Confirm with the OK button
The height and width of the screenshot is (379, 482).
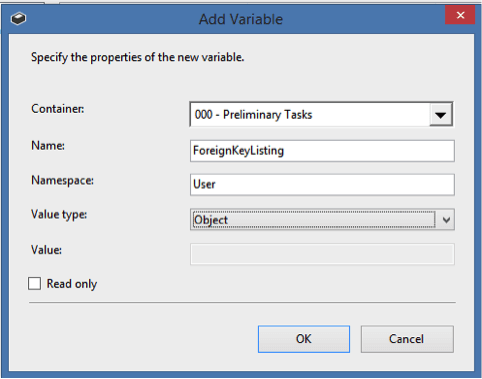(x=304, y=339)
